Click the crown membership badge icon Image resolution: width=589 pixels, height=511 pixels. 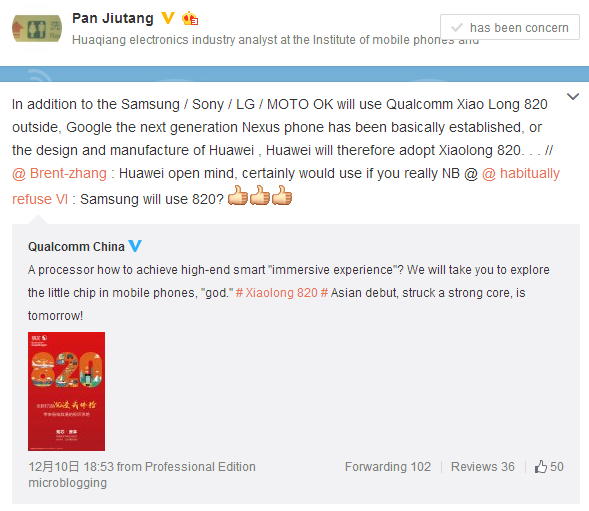click(190, 18)
